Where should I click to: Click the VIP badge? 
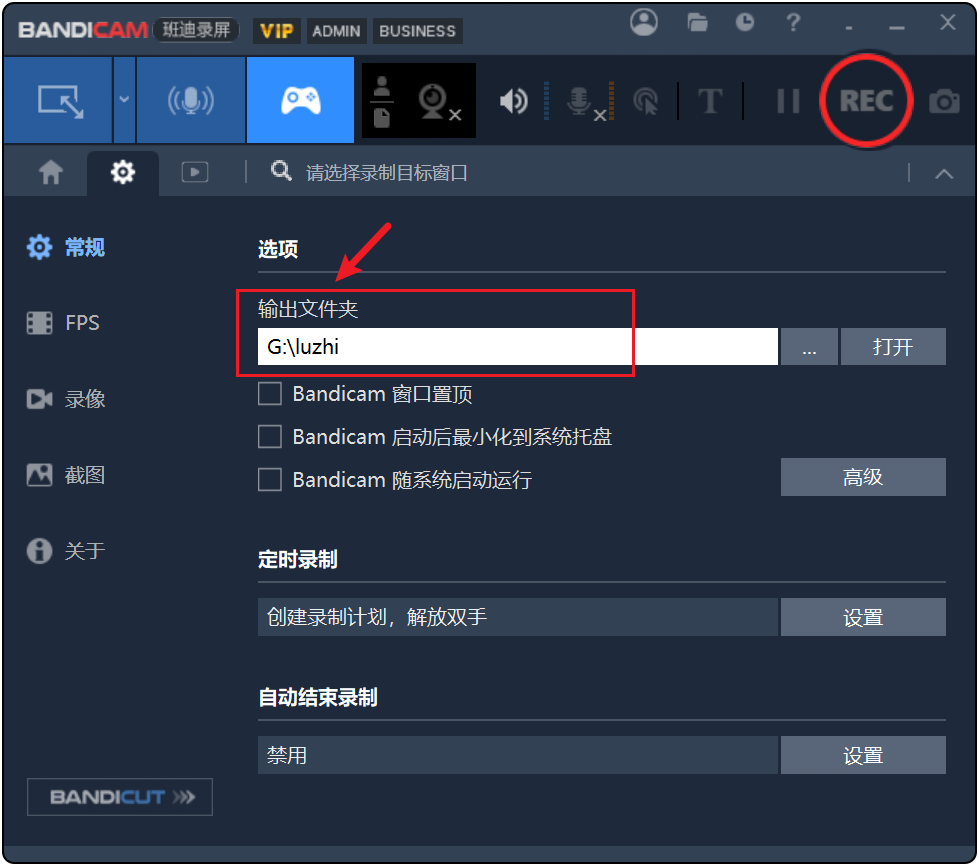click(277, 31)
